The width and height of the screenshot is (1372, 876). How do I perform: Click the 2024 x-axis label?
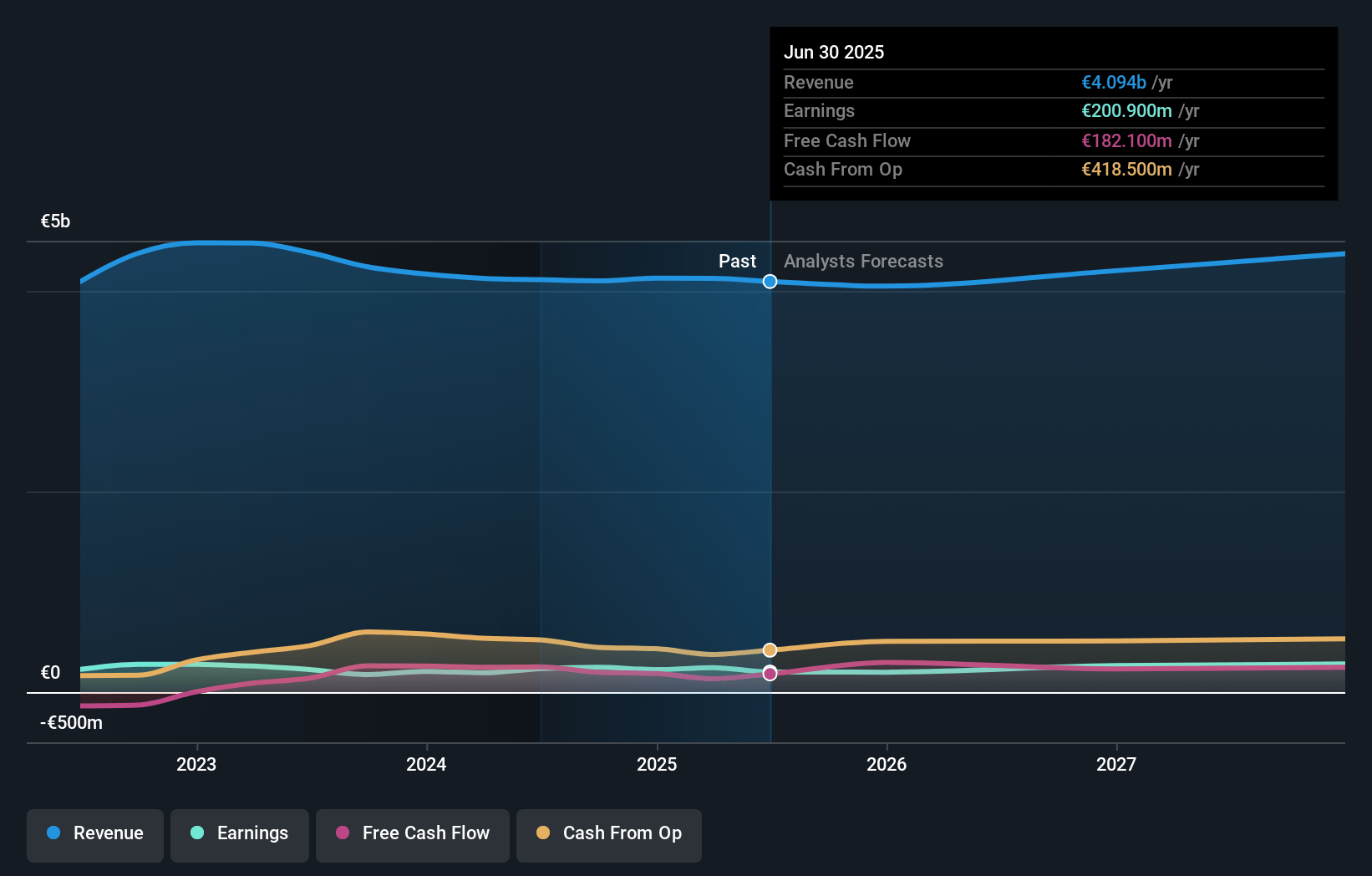426,764
